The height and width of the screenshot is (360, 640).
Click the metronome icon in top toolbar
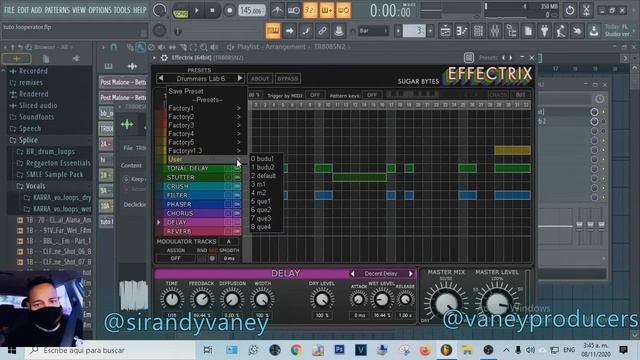pos(277,11)
